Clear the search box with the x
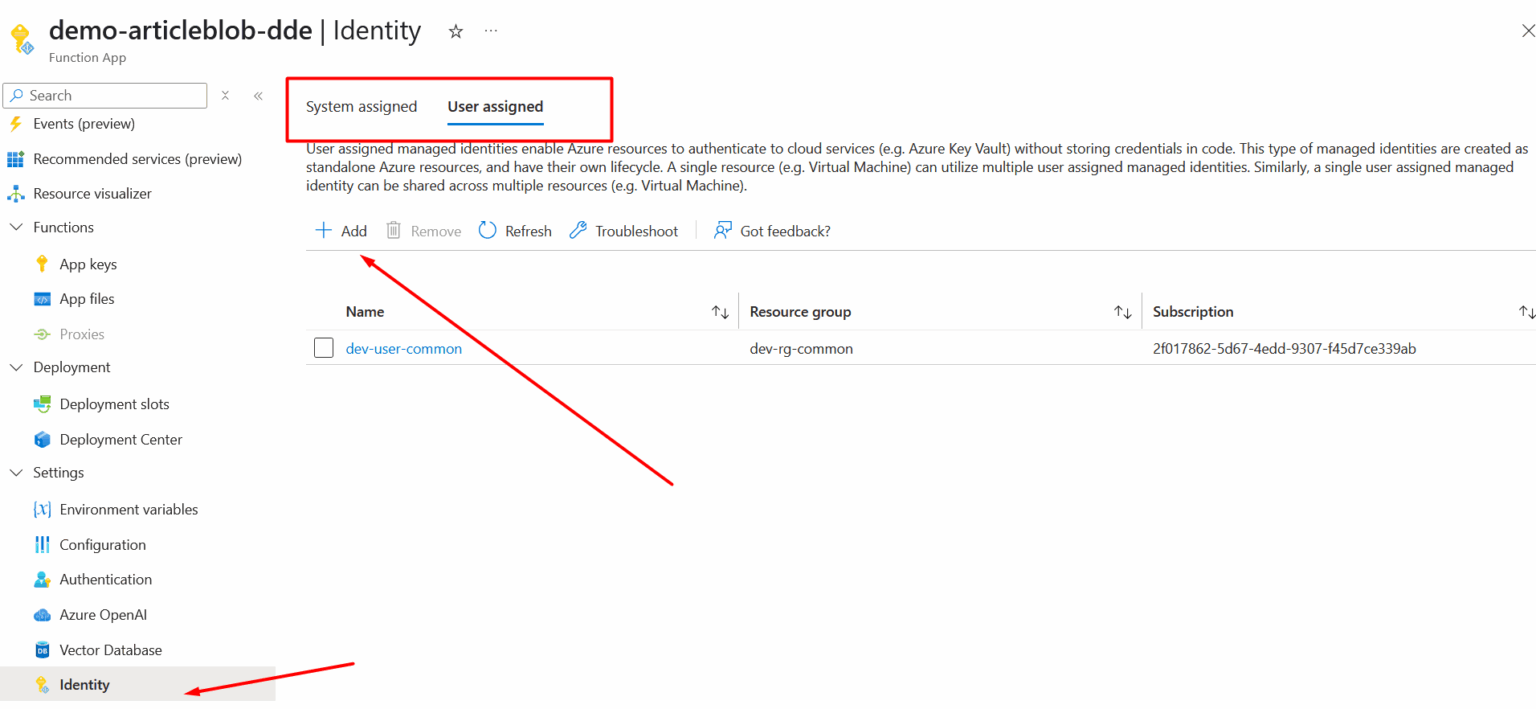1536x709 pixels. click(225, 93)
